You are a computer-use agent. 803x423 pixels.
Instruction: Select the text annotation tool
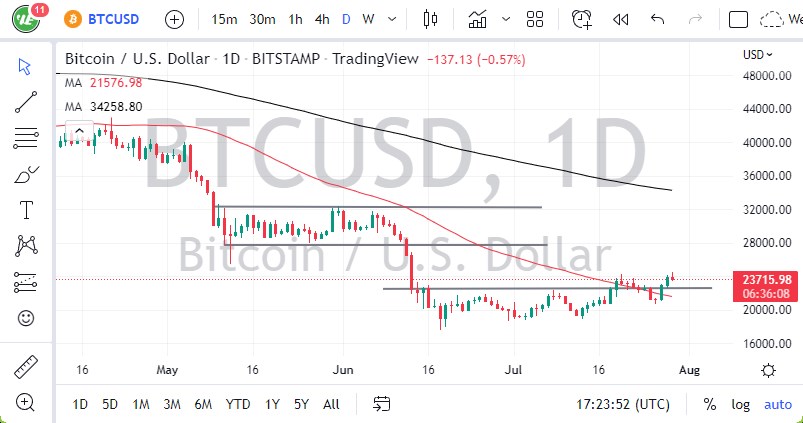(x=25, y=210)
